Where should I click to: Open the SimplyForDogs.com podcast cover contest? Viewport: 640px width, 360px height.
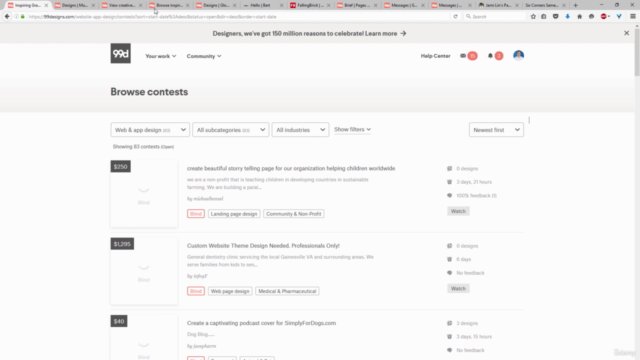click(x=261, y=323)
